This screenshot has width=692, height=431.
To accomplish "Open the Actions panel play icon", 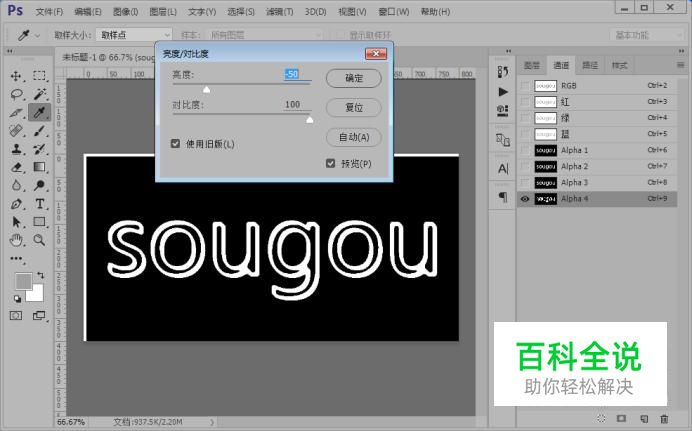I will point(503,92).
